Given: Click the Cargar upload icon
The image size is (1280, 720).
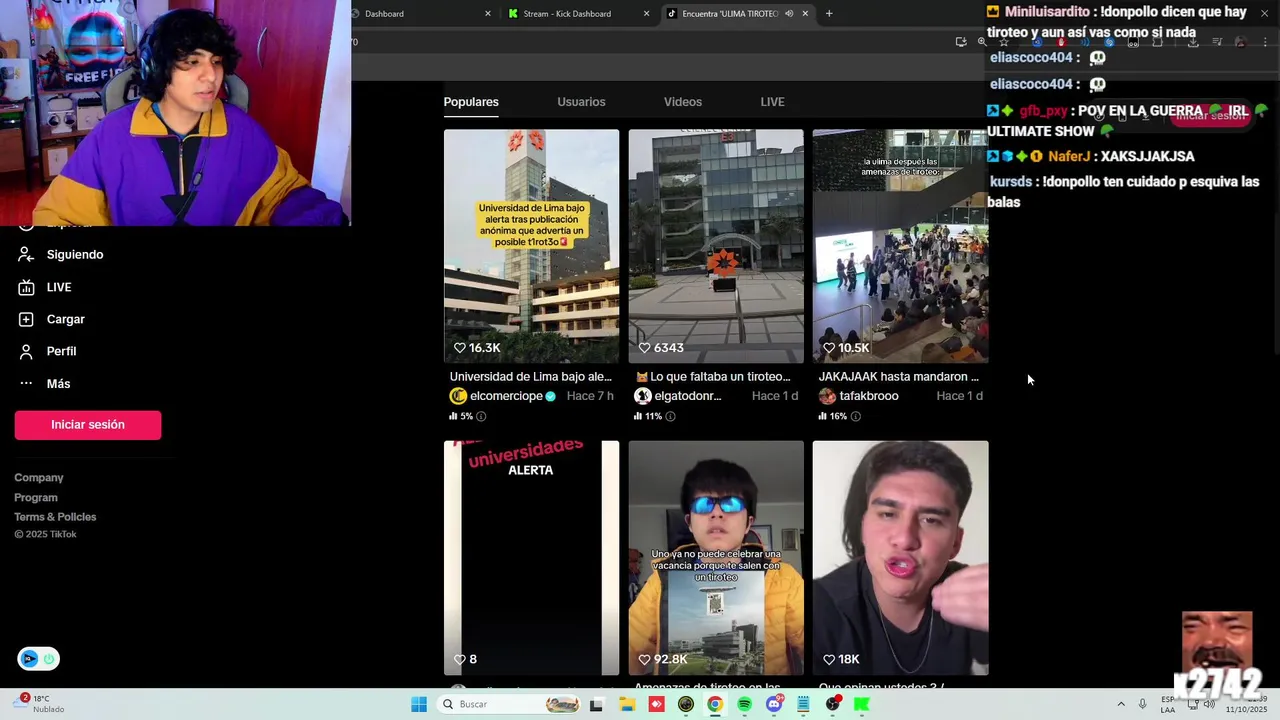Looking at the screenshot, I should (x=26, y=319).
